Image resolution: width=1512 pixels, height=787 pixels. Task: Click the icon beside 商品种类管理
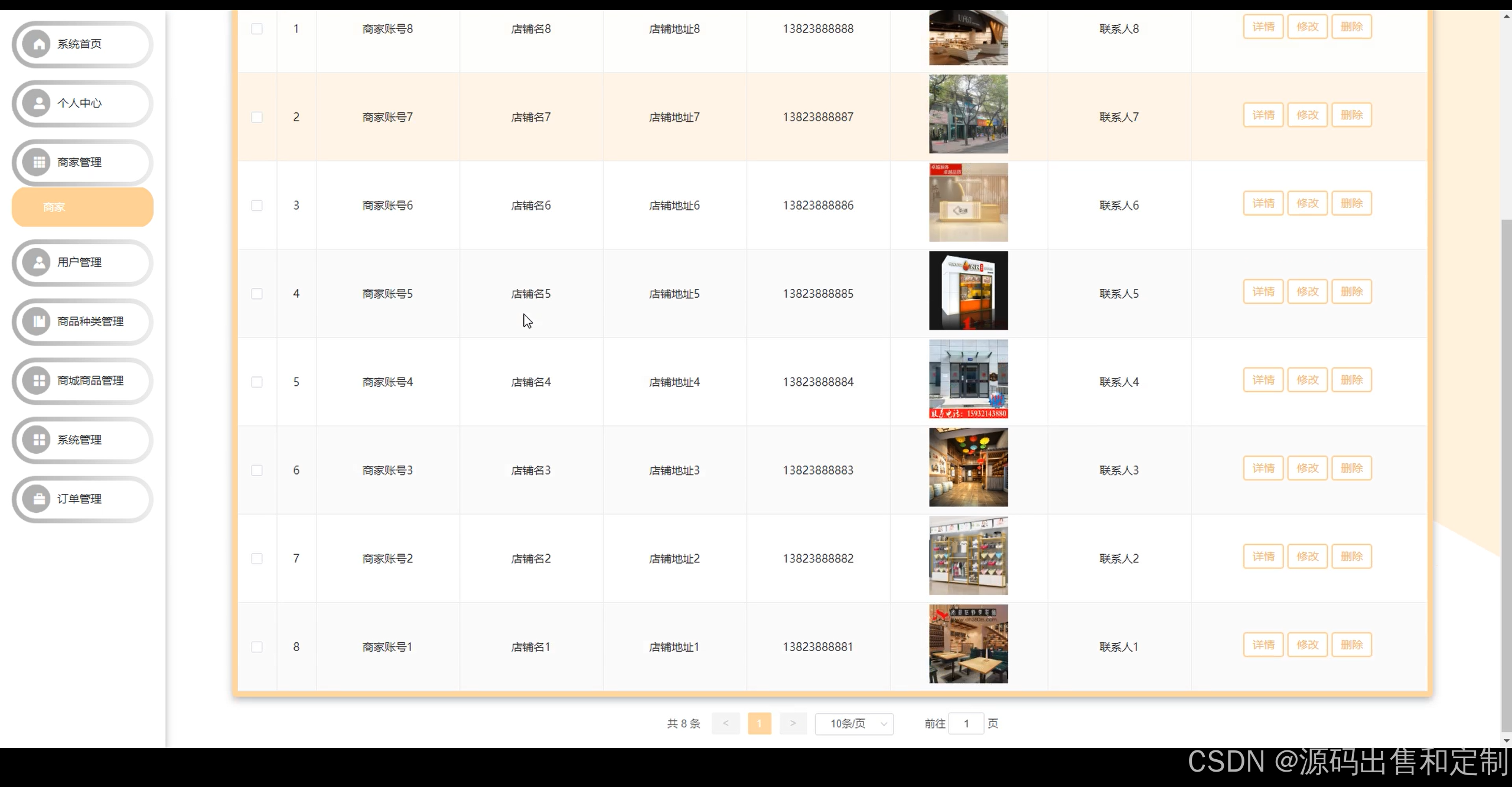tap(38, 321)
